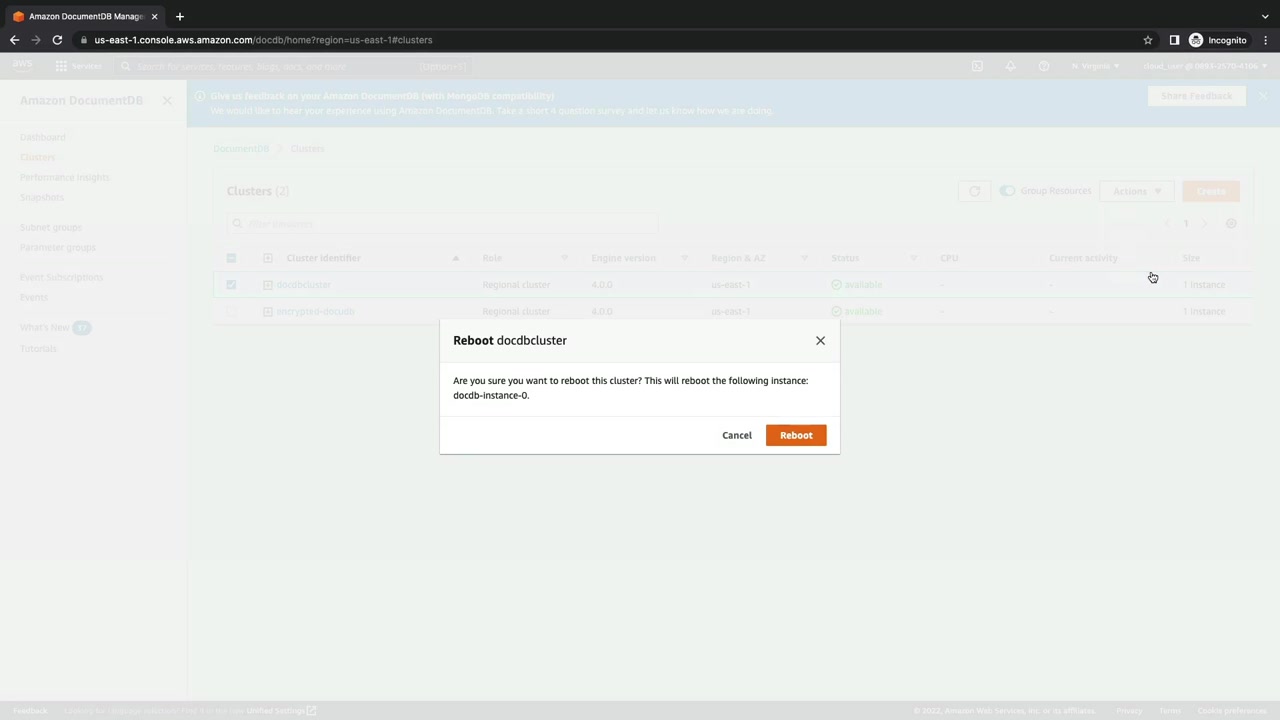The height and width of the screenshot is (720, 1280).
Task: Click the browser address bar
Action: point(610,40)
